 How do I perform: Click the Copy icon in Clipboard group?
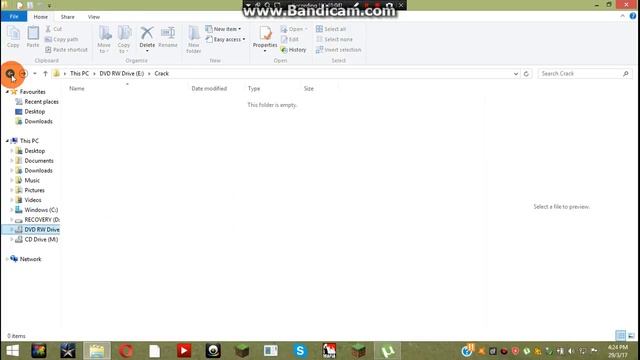tap(13, 33)
